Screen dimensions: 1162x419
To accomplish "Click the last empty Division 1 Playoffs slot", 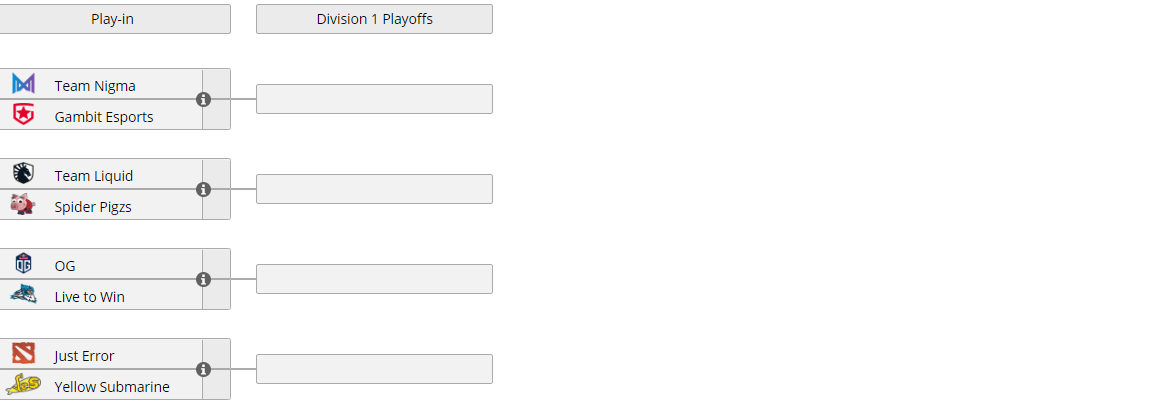I will [374, 369].
